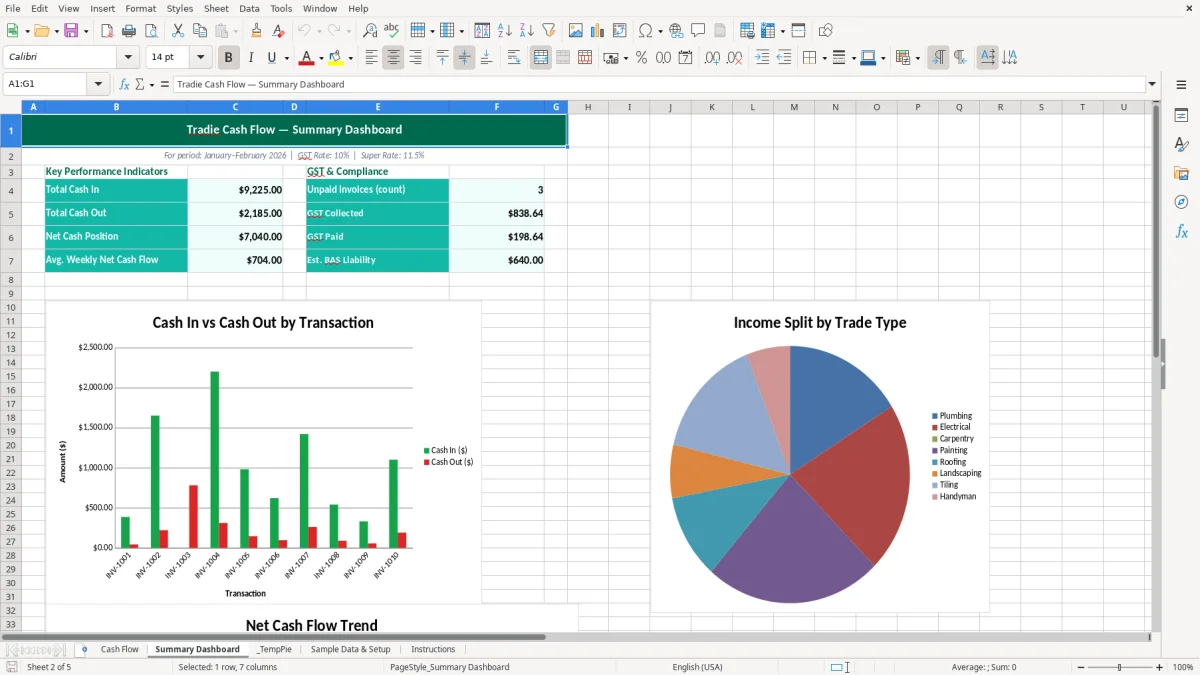Align cell text right
Screen dimensions: 1200x675
pos(415,58)
